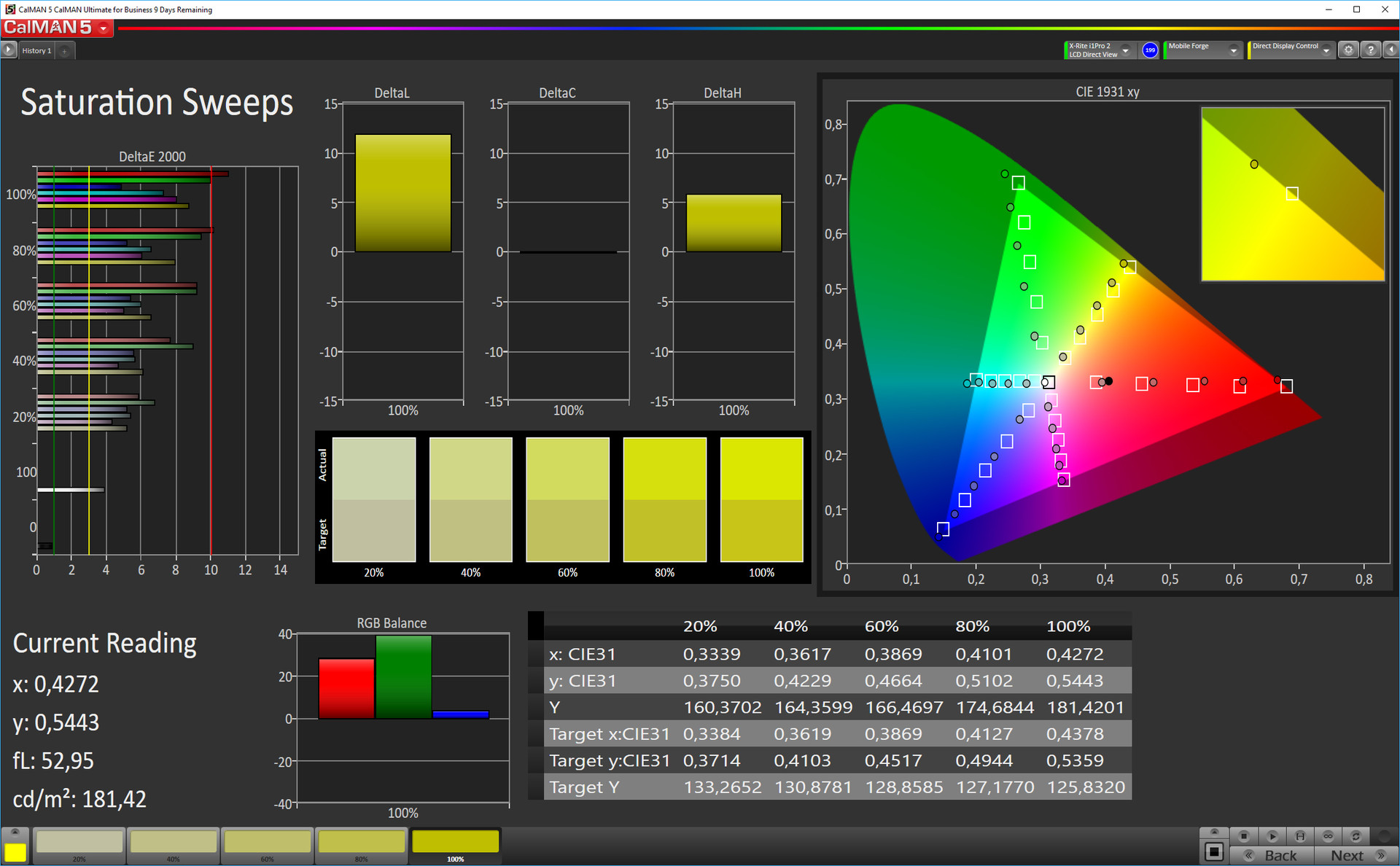Image resolution: width=1400 pixels, height=866 pixels.
Task: Click the refresh reading icon at bottom right
Action: [1356, 836]
